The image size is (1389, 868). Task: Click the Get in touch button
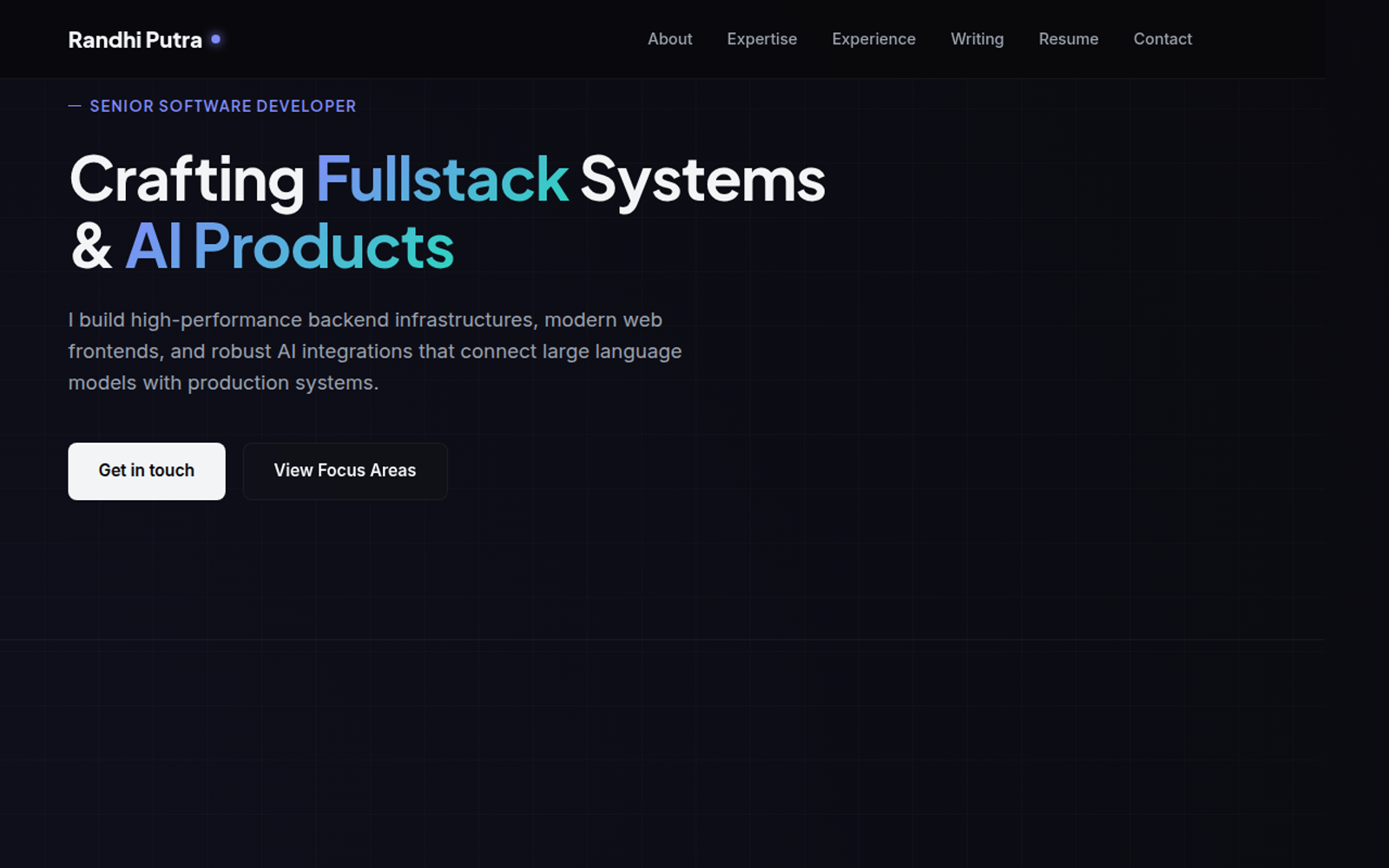pyautogui.click(x=147, y=471)
